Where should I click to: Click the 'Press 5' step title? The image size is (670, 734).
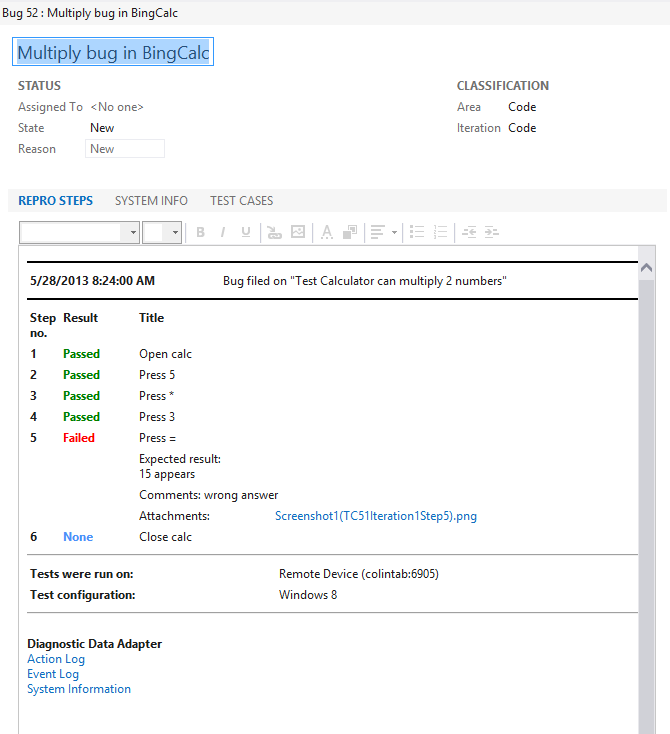pos(157,375)
